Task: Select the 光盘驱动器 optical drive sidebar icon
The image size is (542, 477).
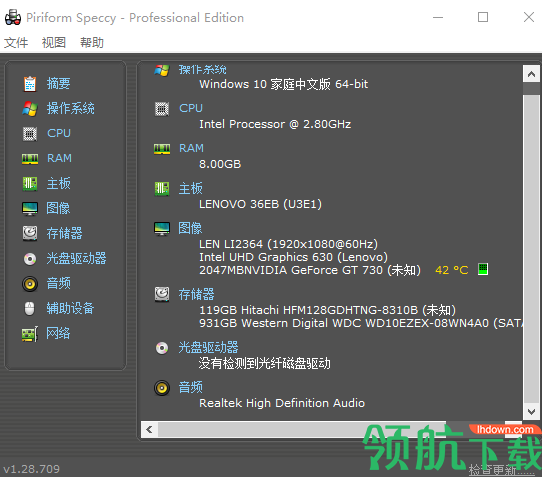Action: [x=30, y=259]
